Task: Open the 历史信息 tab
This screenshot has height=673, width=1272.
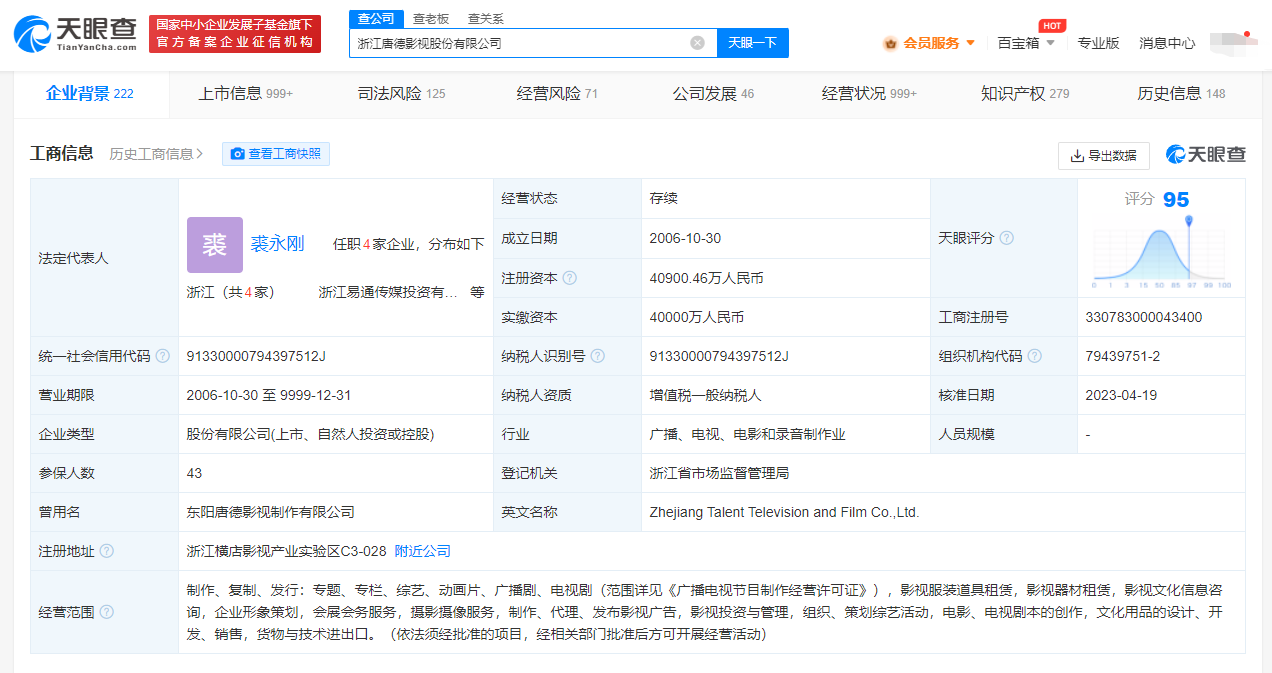Action: (1181, 94)
